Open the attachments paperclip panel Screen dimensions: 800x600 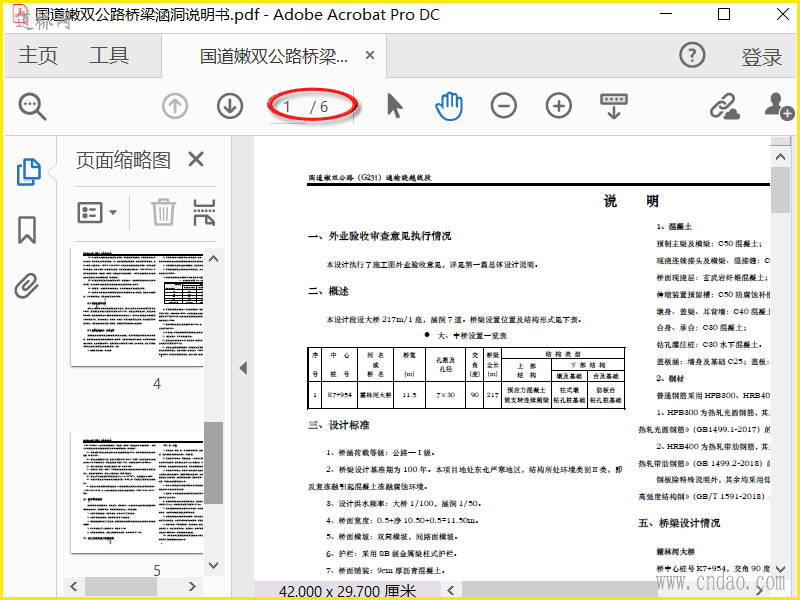pyautogui.click(x=27, y=286)
